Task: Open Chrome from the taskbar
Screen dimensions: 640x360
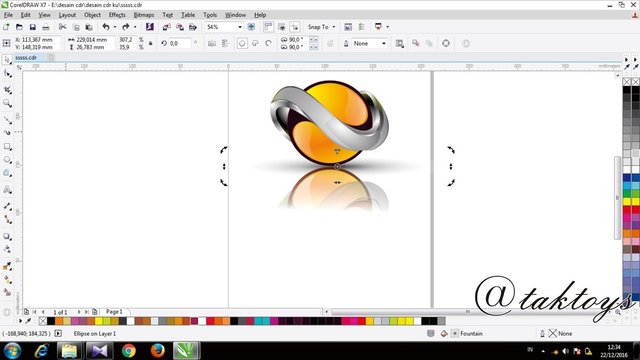Action: (x=129, y=351)
